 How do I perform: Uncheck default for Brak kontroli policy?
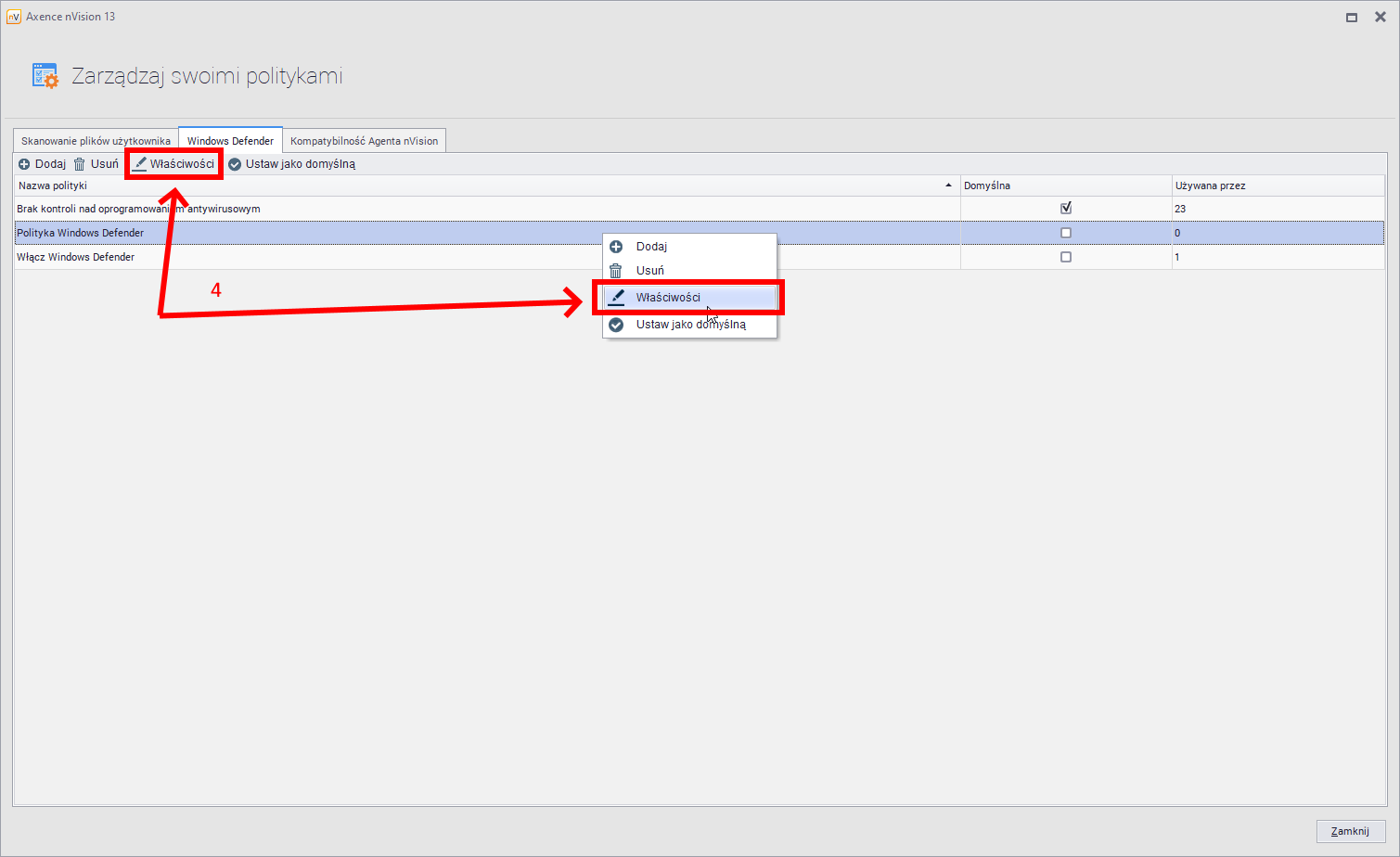[x=1066, y=209]
